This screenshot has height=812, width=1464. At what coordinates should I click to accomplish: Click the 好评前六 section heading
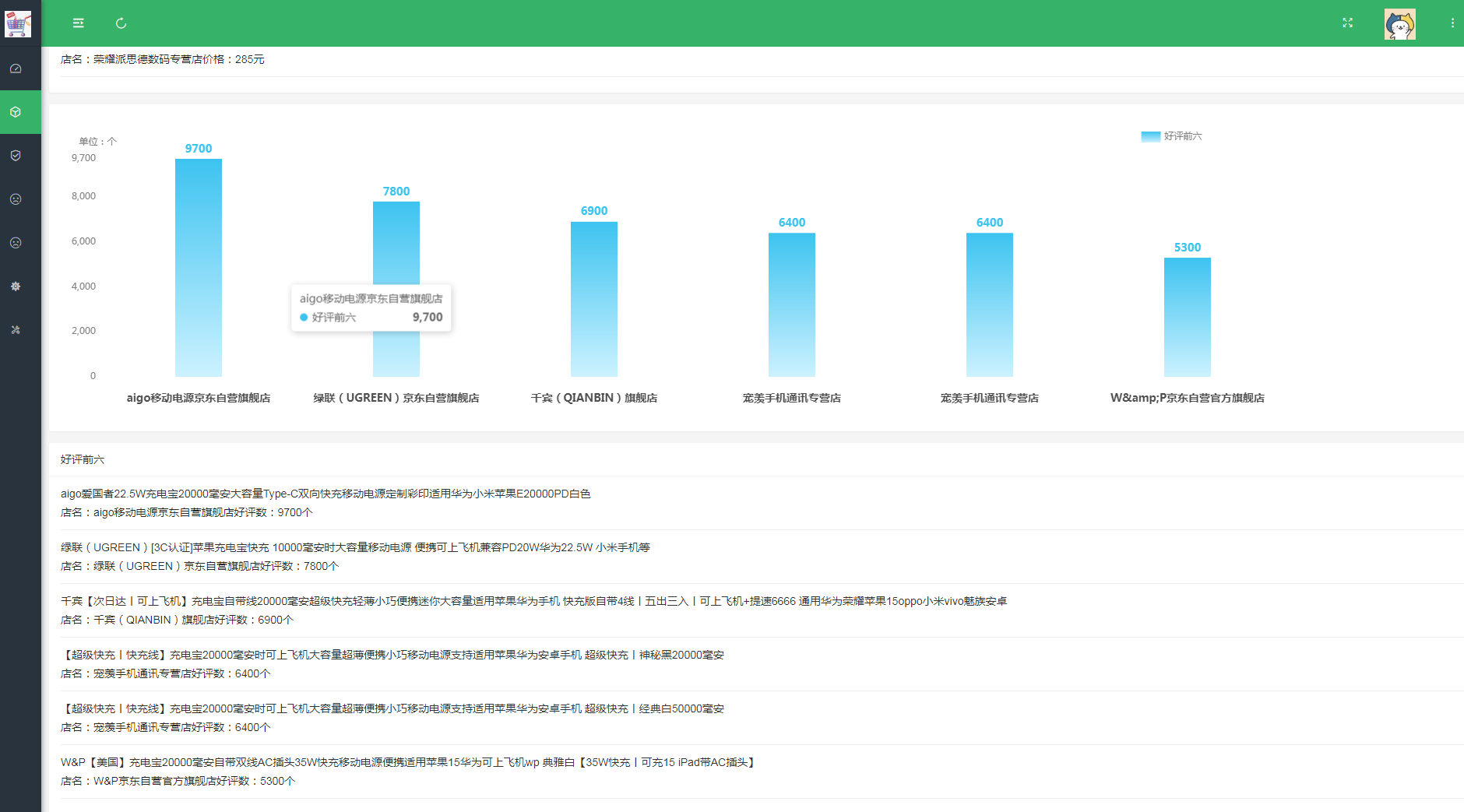(x=83, y=460)
